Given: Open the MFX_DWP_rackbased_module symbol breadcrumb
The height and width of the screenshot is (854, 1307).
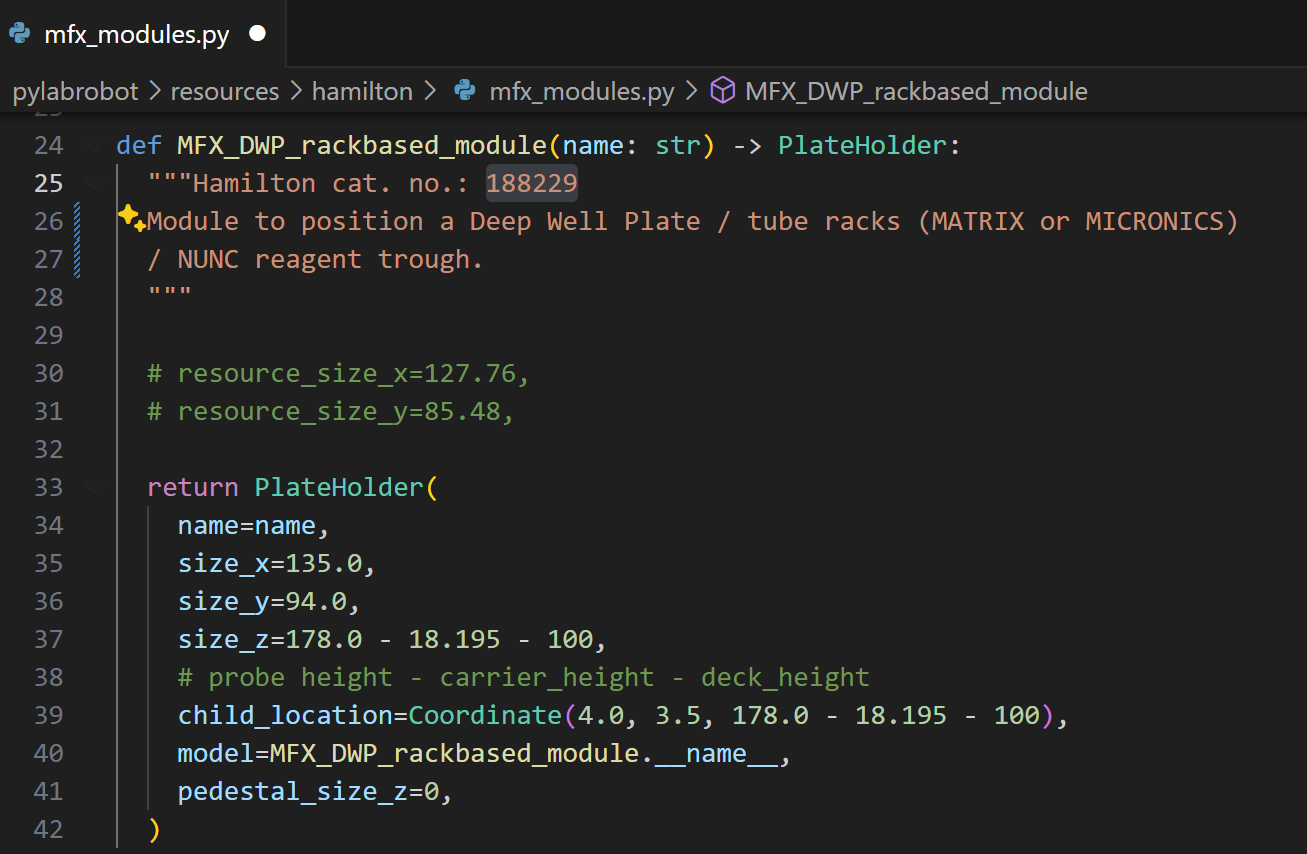Looking at the screenshot, I should [916, 92].
